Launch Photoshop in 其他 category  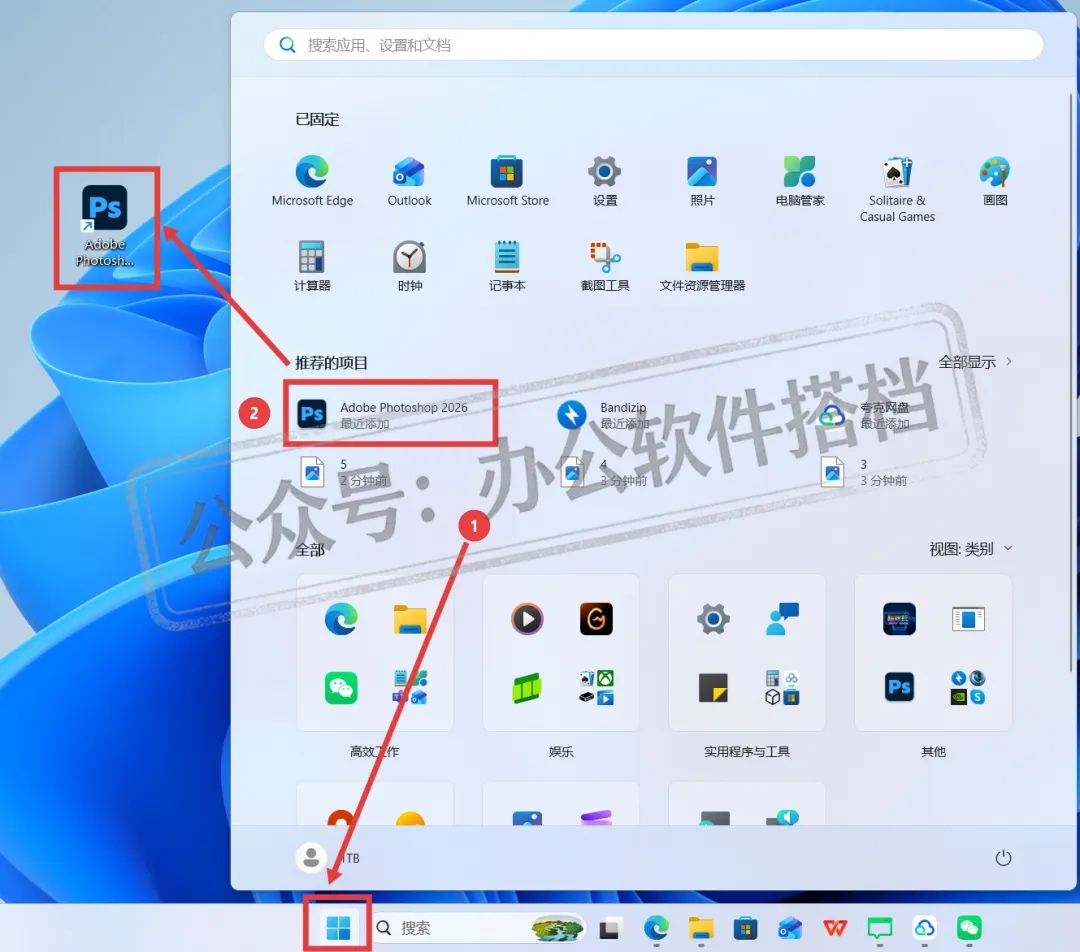[899, 687]
